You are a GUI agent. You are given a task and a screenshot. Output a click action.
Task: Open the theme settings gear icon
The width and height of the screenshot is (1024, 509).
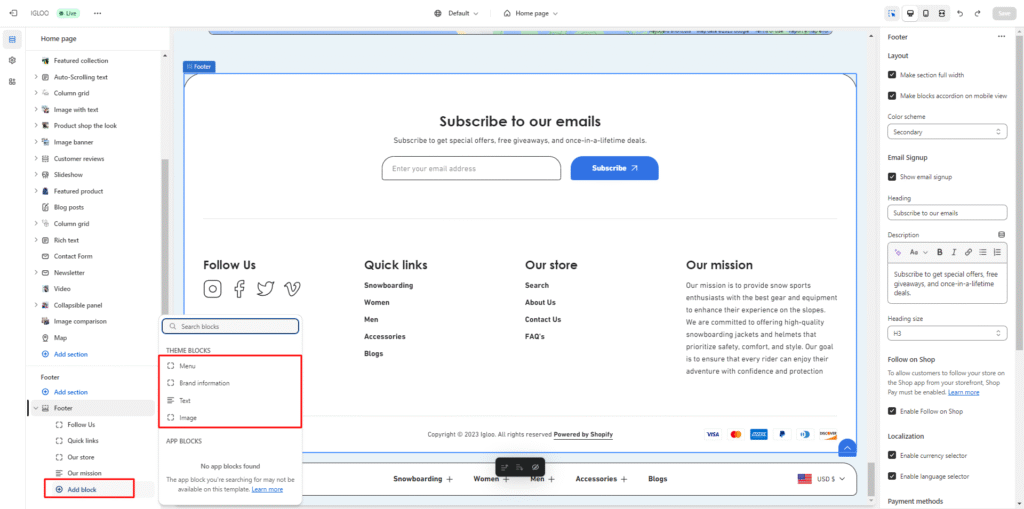tap(12, 60)
